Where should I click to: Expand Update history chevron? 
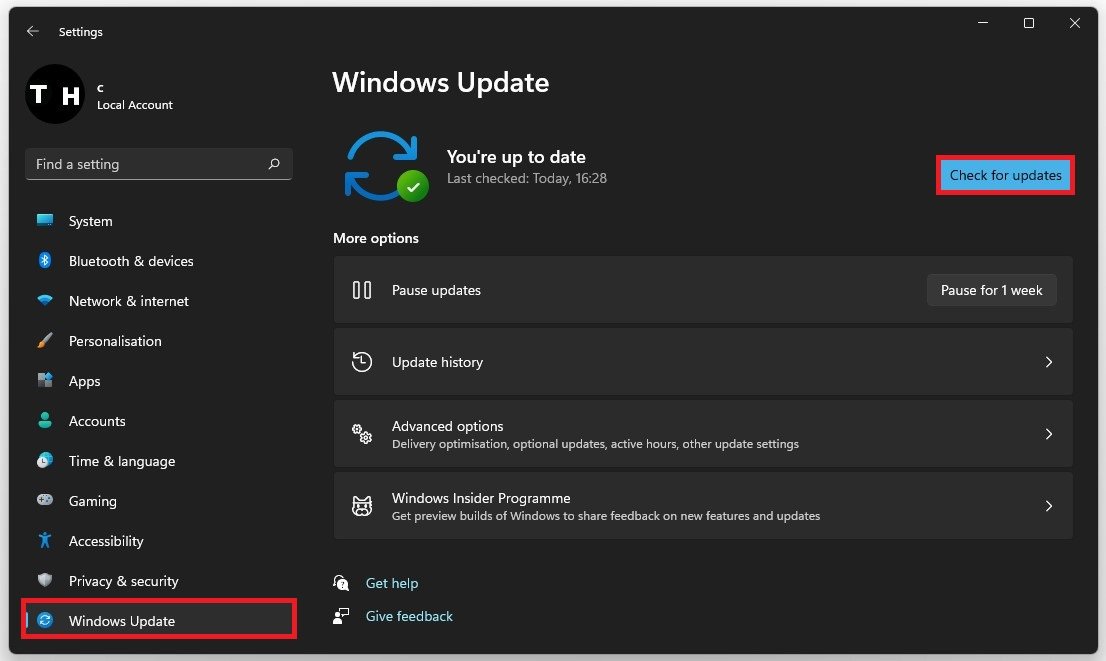pos(1049,362)
